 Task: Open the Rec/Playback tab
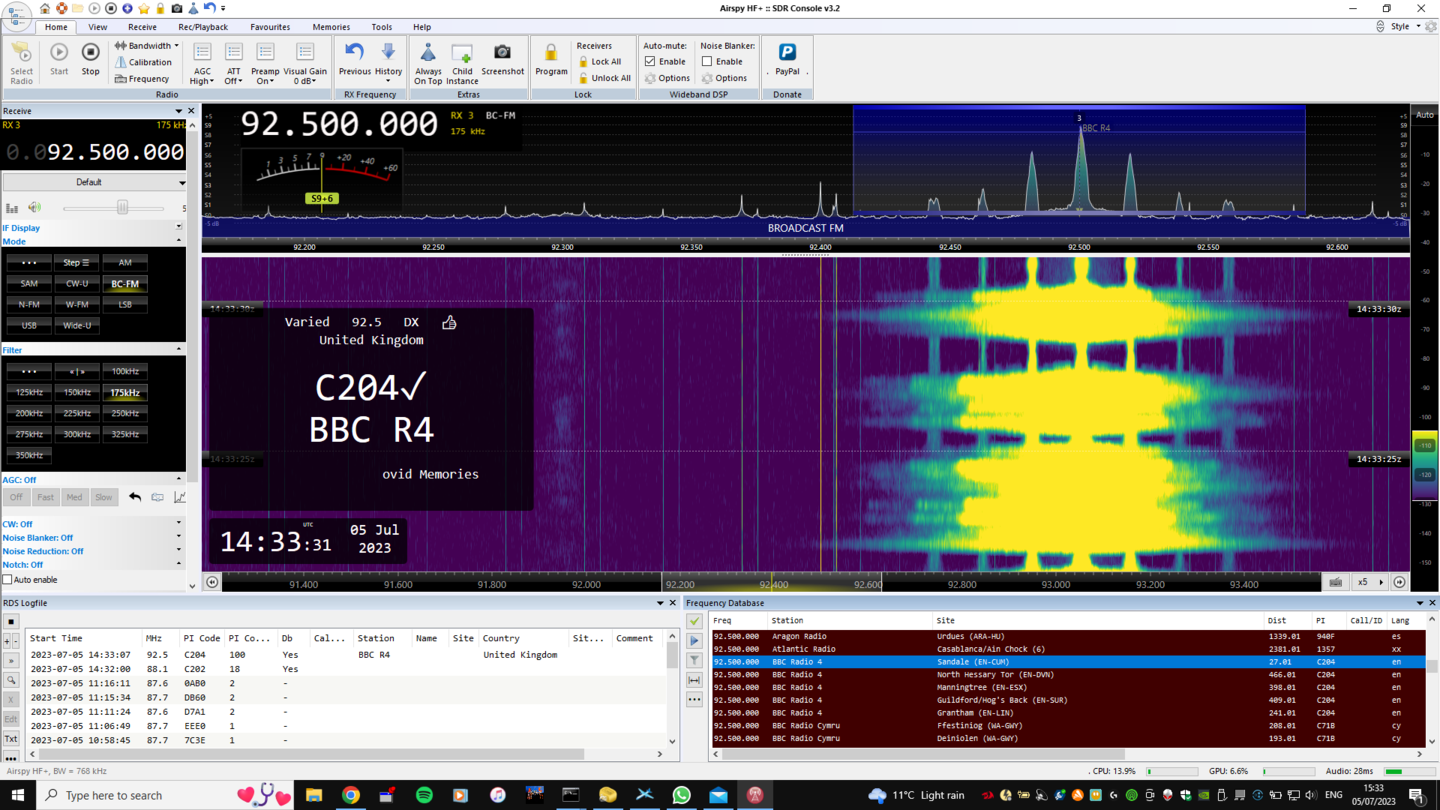(203, 27)
